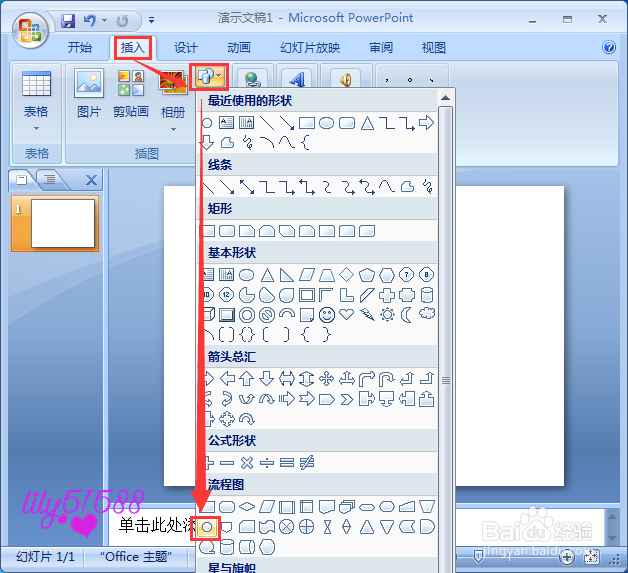Click the hyperlink globe icon
The image size is (628, 573).
(x=253, y=79)
